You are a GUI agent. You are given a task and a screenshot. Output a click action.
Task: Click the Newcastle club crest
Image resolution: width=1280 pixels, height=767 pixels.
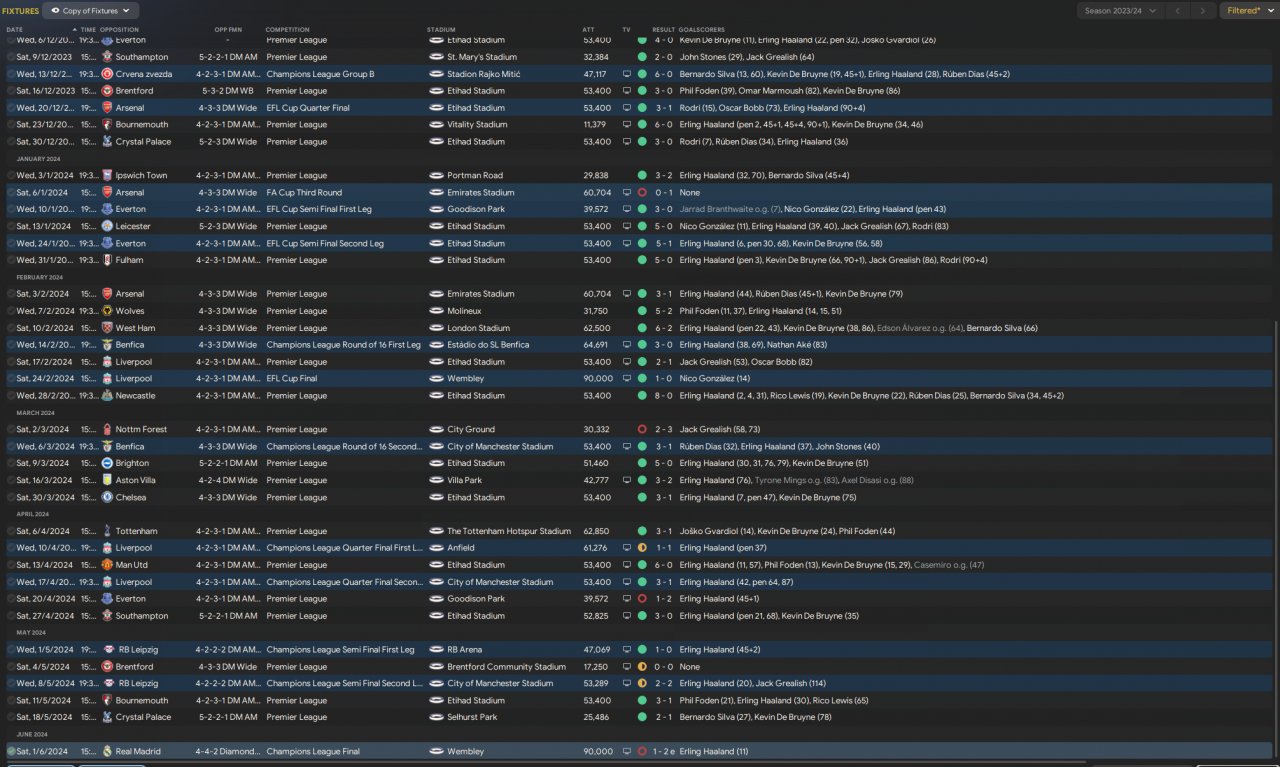107,396
